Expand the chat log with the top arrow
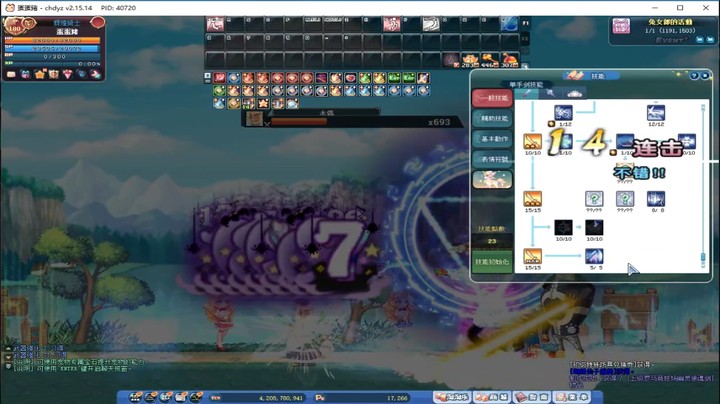Viewport: 720px width, 404px height. click(8, 349)
